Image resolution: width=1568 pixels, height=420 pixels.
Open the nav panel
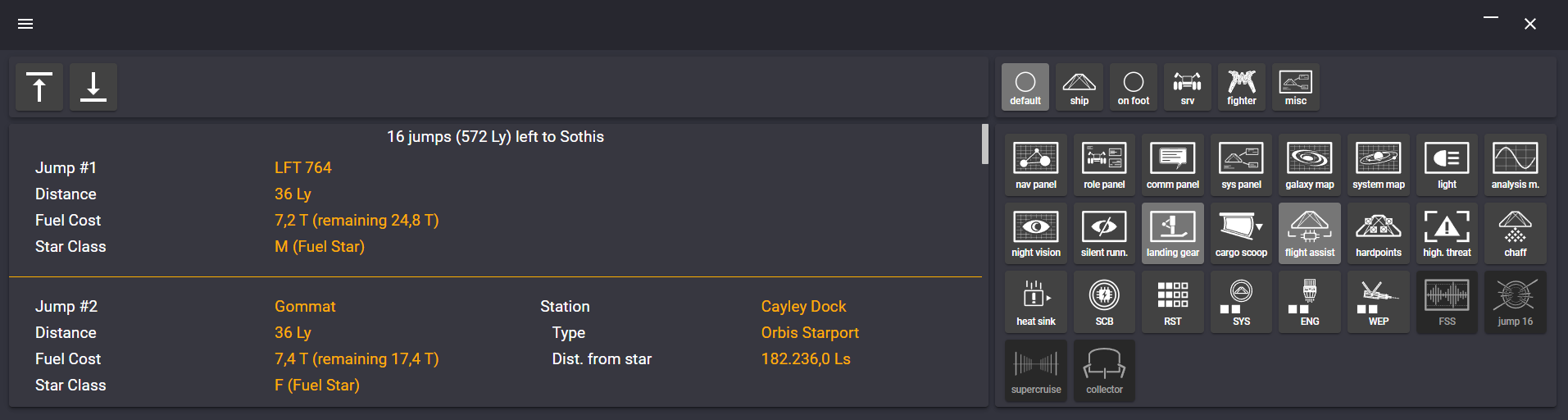point(1036,164)
